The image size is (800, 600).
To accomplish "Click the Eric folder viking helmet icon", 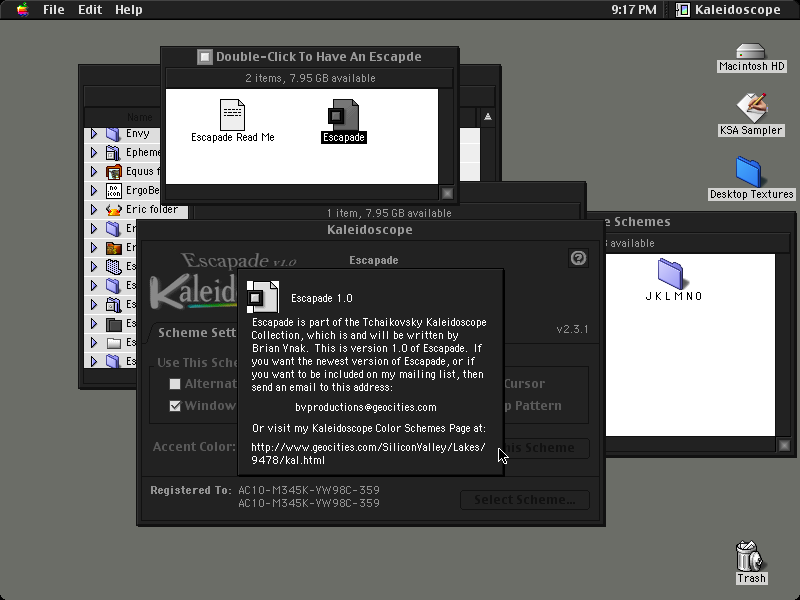I will click(x=113, y=210).
